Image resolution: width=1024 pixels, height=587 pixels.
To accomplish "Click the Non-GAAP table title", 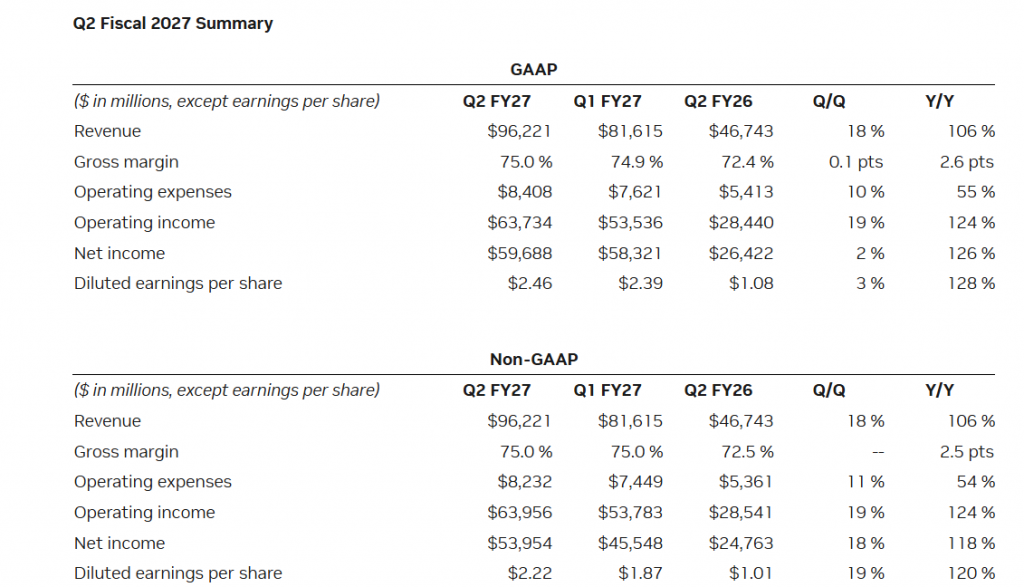I will pyautogui.click(x=534, y=359).
